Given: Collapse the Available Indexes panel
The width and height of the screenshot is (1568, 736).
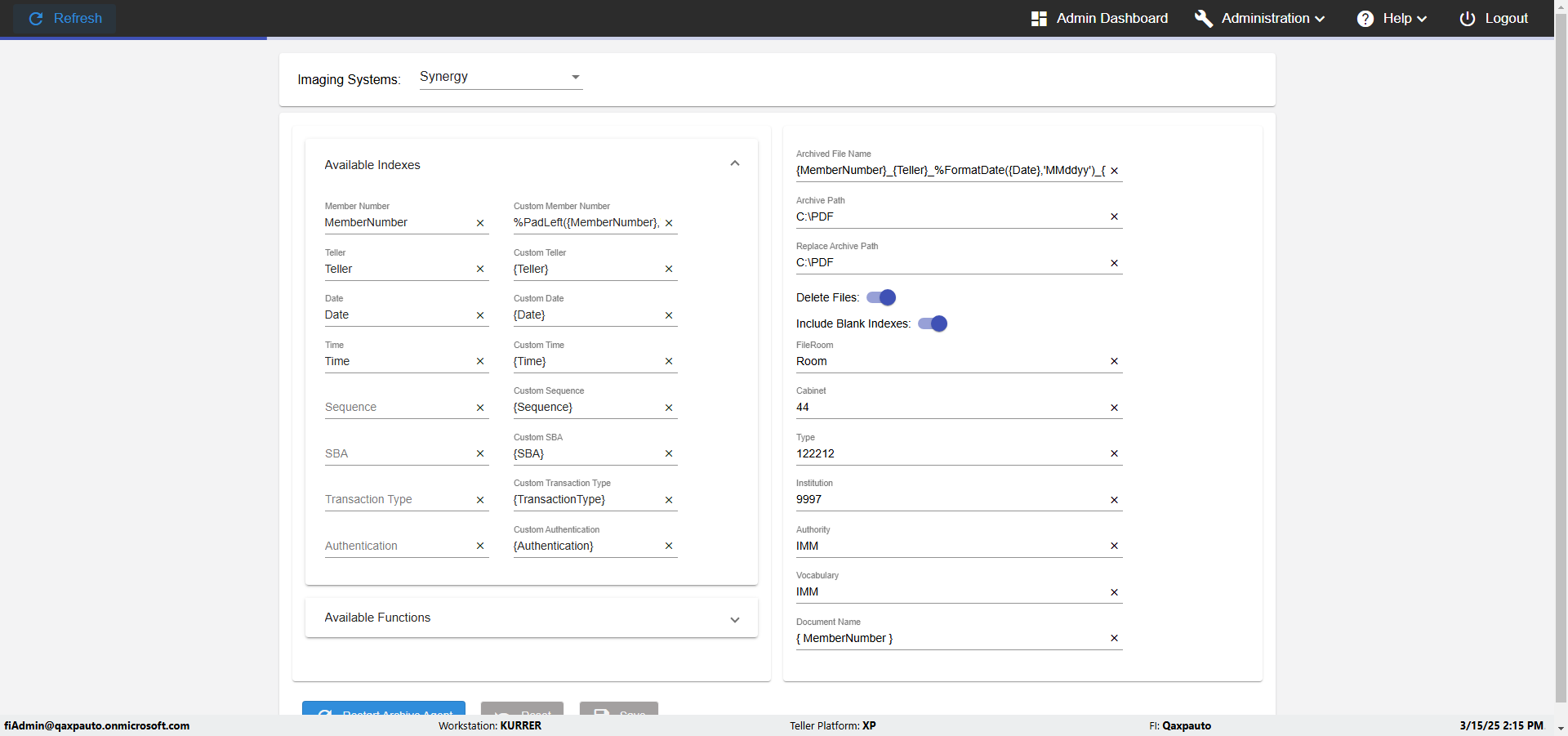Looking at the screenshot, I should coord(734,164).
